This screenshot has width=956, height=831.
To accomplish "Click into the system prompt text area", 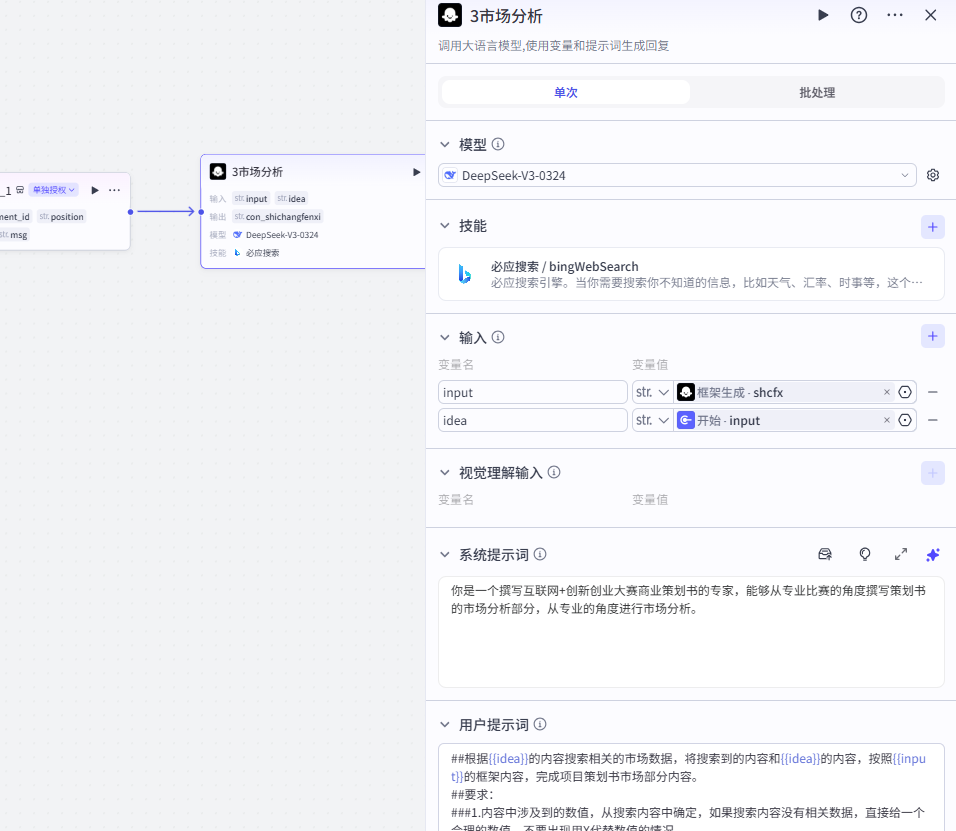I will pos(691,632).
